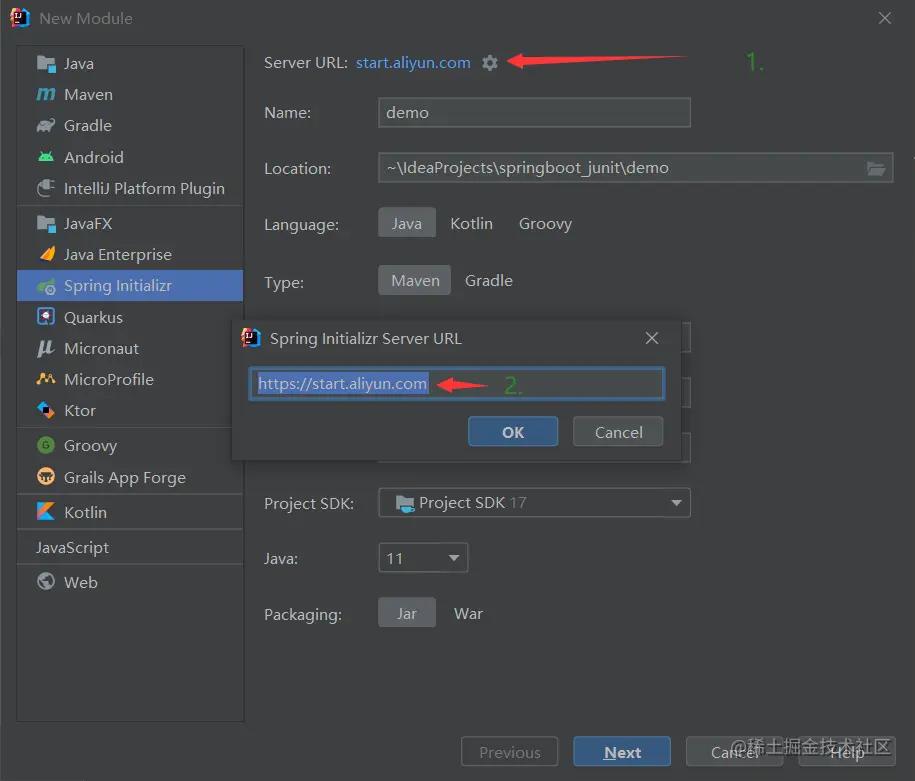The width and height of the screenshot is (915, 781).
Task: Choose Maven as project type
Action: point(415,281)
